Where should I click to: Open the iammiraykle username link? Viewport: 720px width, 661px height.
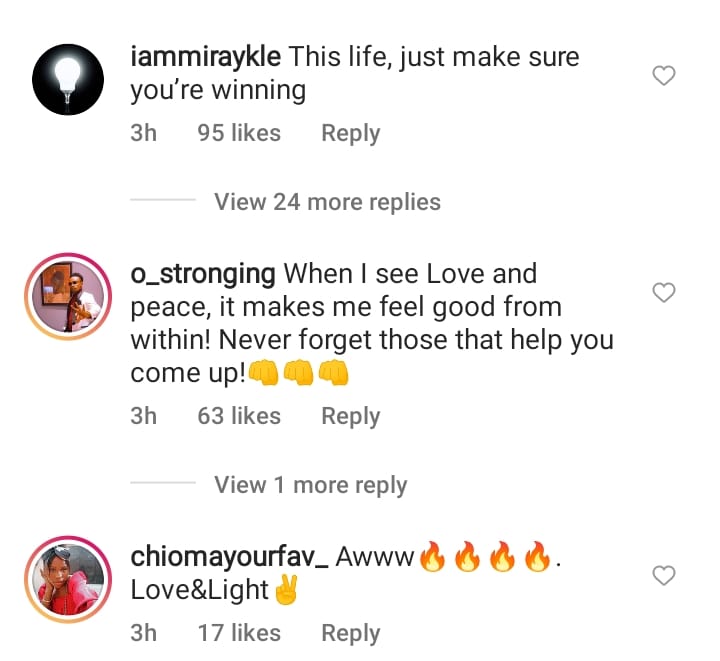point(205,57)
